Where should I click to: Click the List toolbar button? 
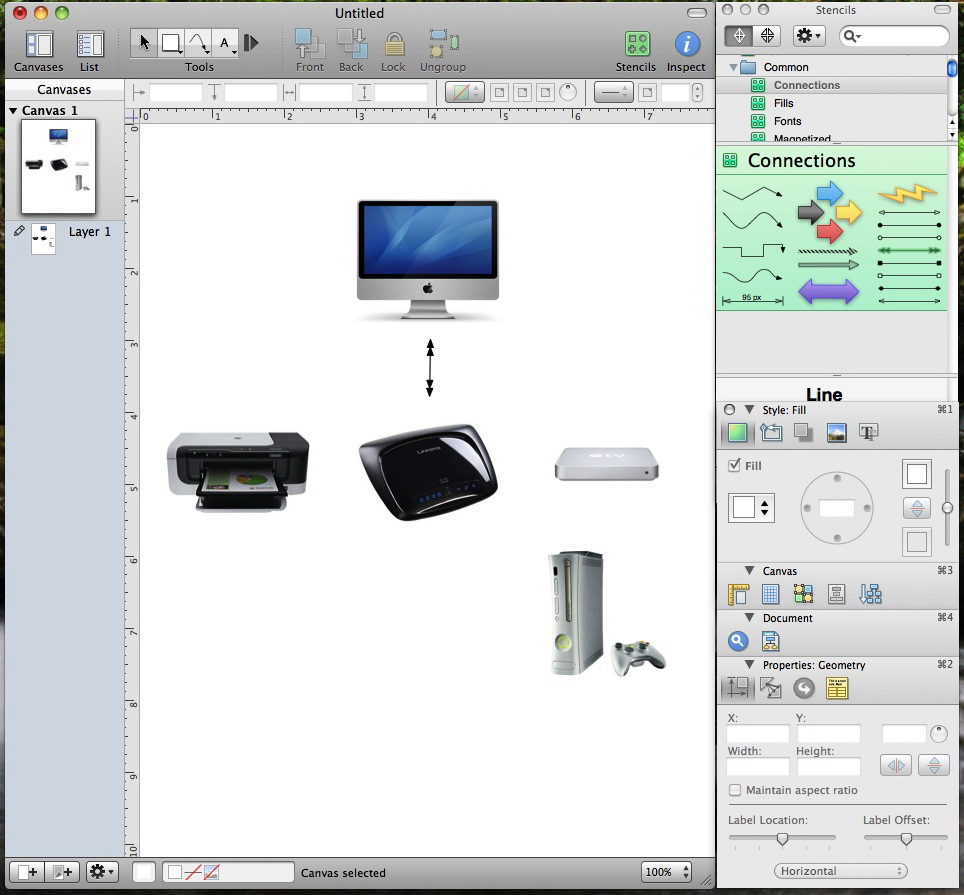pyautogui.click(x=90, y=45)
